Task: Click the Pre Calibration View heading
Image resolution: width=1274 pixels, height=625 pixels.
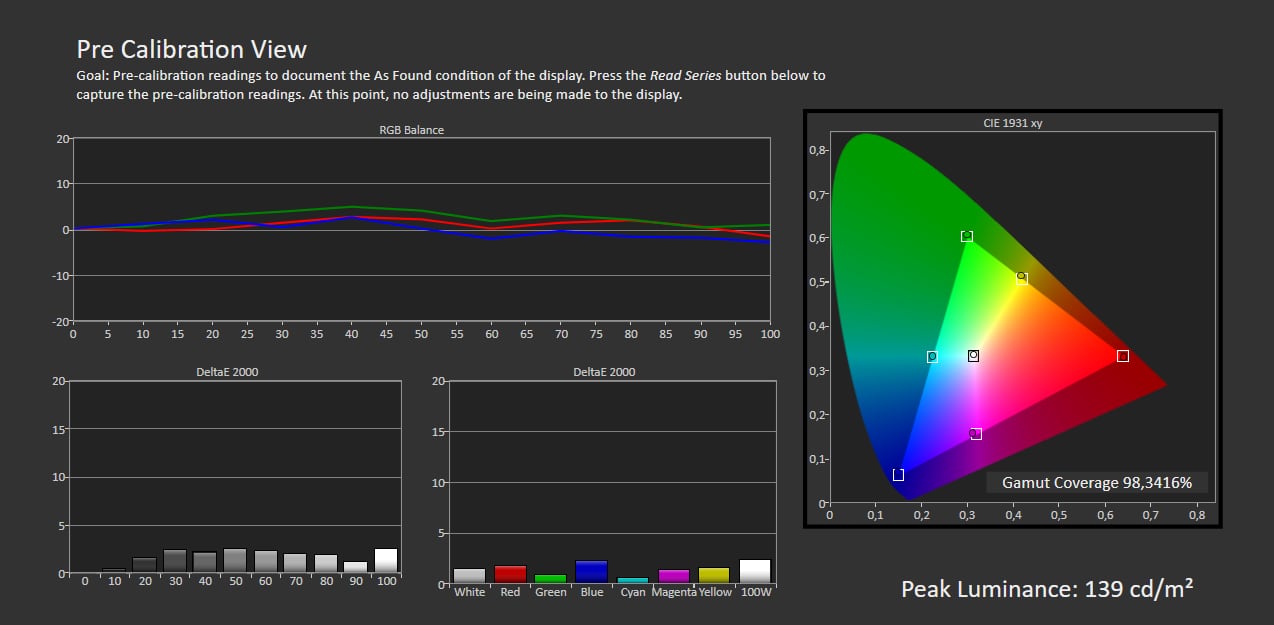Action: click(192, 48)
